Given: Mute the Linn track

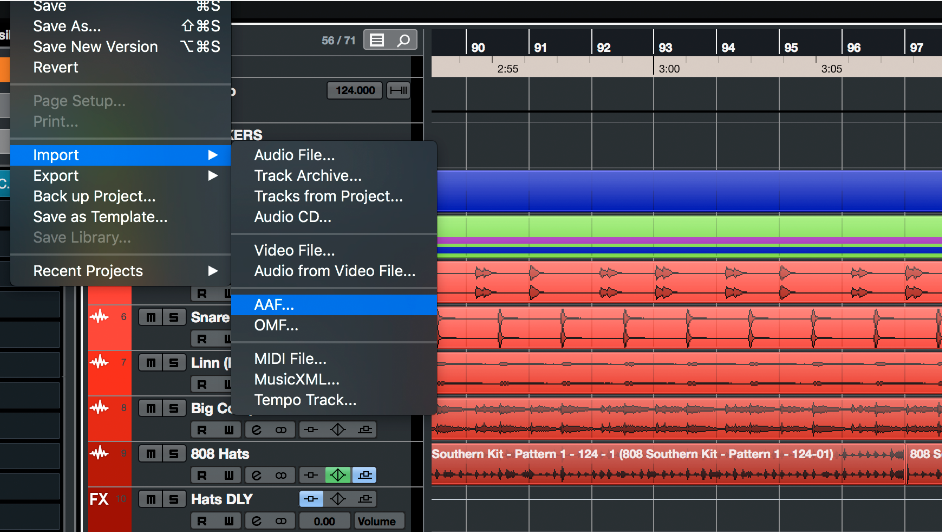Looking at the screenshot, I should point(151,363).
